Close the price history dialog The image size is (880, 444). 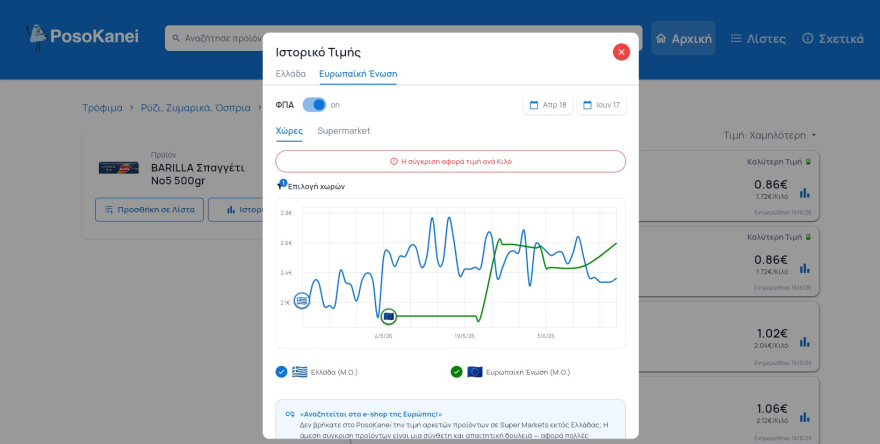[x=621, y=52]
